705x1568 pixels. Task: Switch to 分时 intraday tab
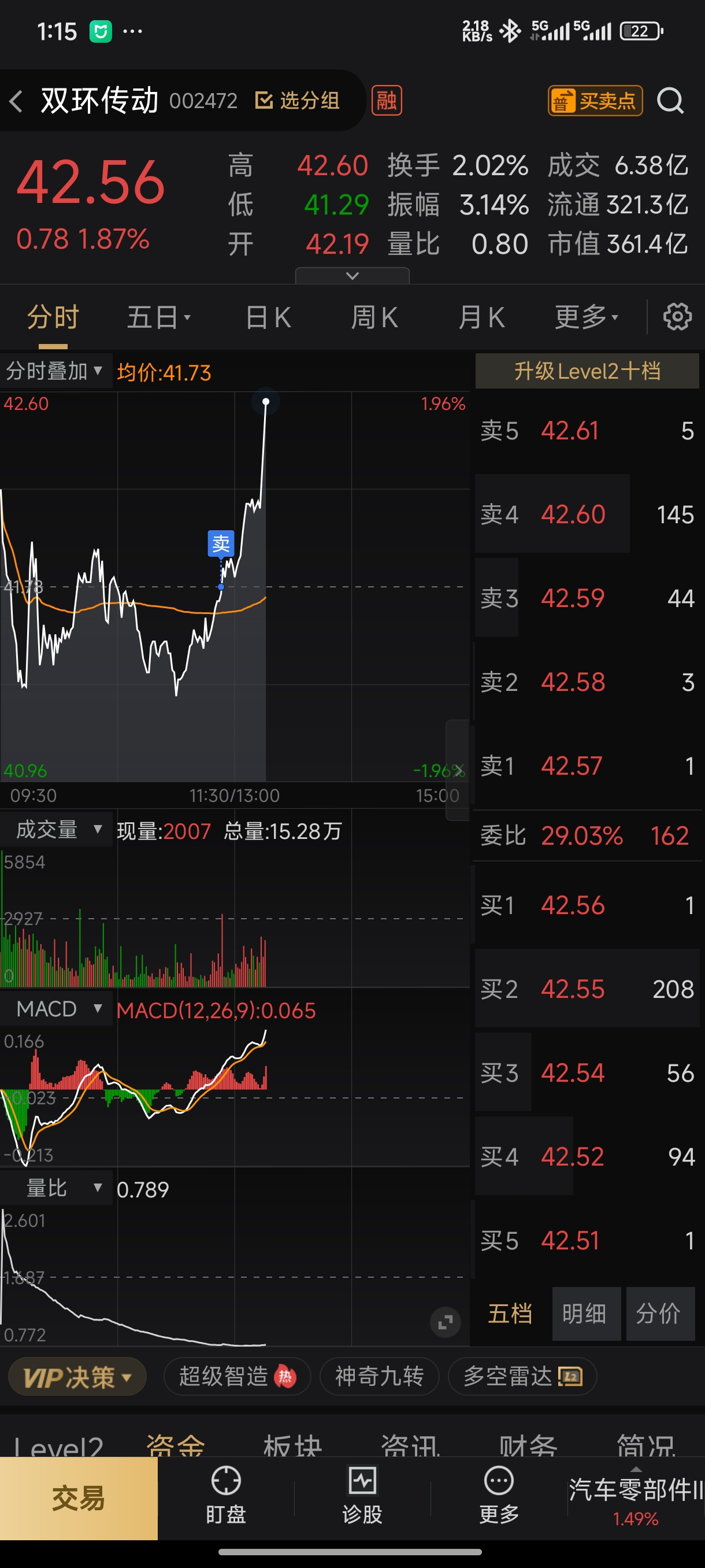click(53, 317)
